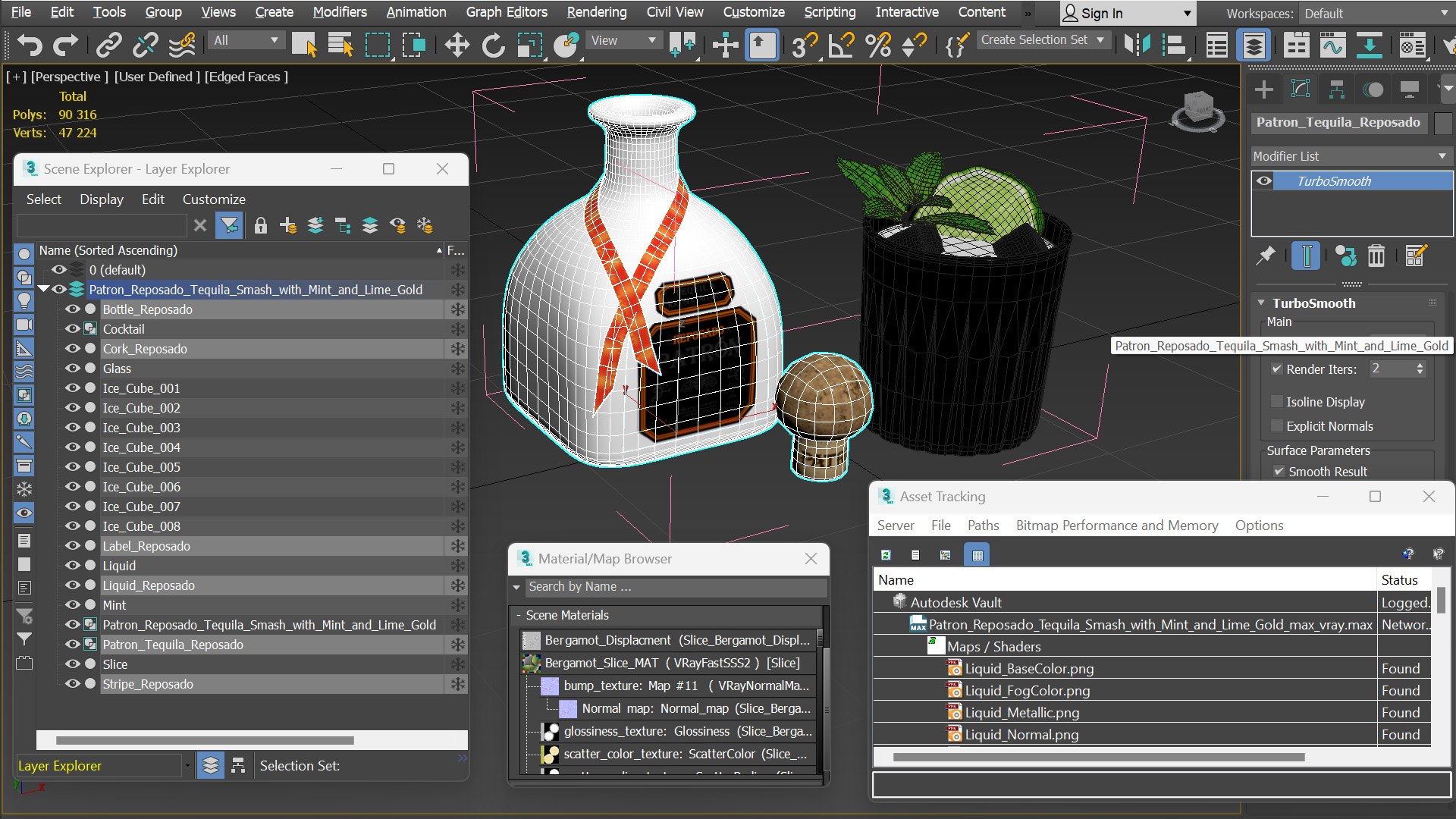This screenshot has height=819, width=1456.
Task: Click the Undo arrow in main toolbar
Action: [x=30, y=45]
